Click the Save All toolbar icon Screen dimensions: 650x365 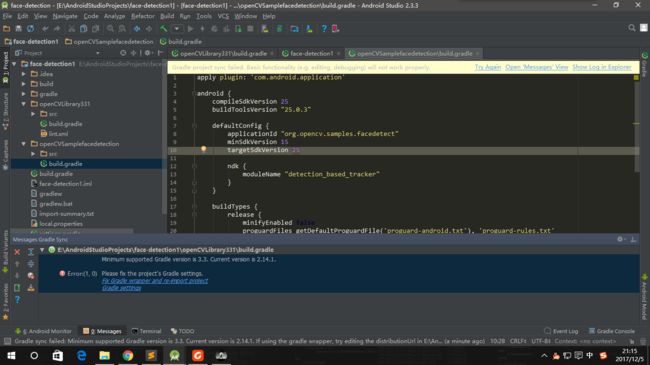(x=18, y=29)
